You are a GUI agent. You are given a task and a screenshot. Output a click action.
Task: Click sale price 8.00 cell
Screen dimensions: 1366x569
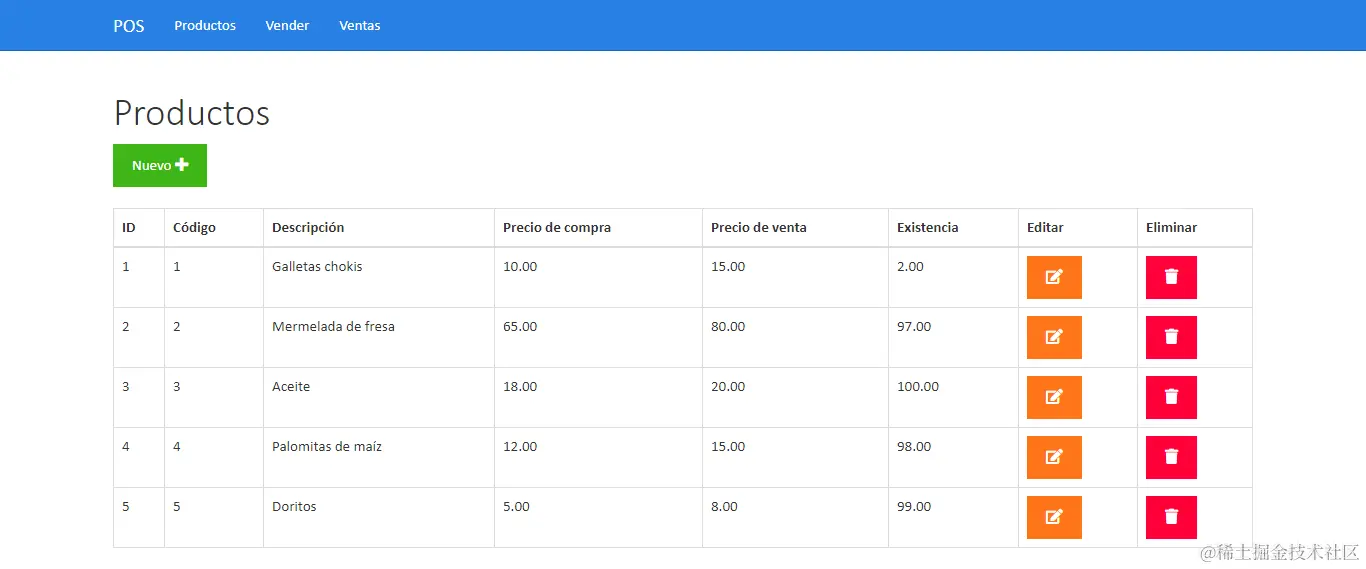tap(795, 517)
